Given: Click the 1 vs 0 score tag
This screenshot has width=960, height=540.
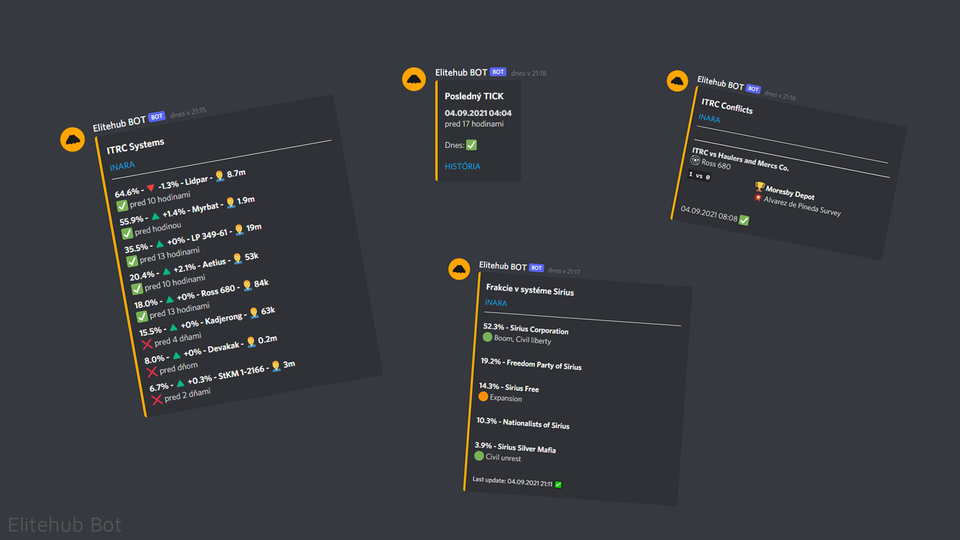Looking at the screenshot, I should coord(699,176).
